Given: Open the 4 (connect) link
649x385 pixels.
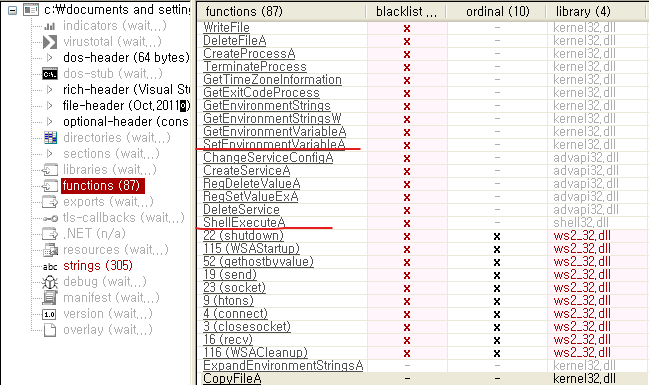Looking at the screenshot, I should tap(236, 314).
